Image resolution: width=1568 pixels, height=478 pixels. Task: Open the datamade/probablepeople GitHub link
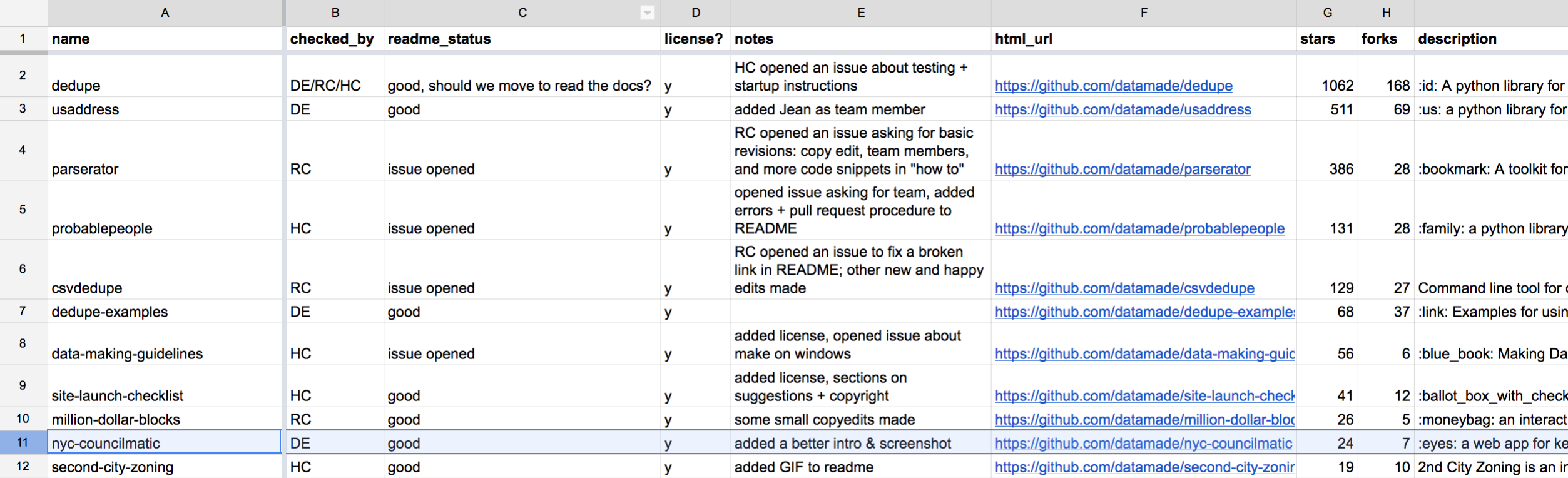(1139, 228)
